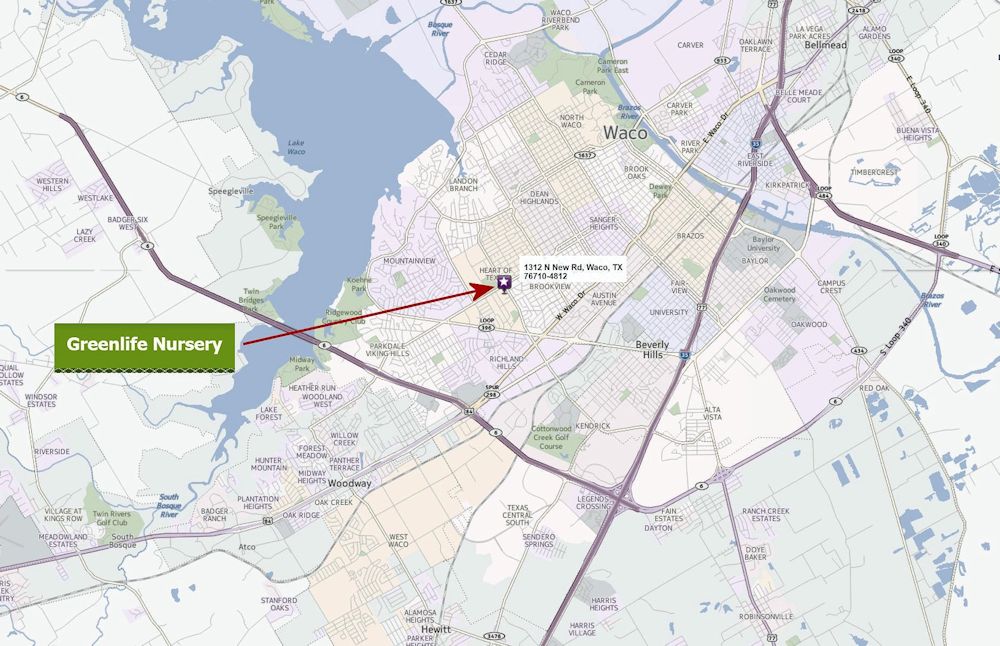
Task: Click the Speegleville place label
Action: 231,191
